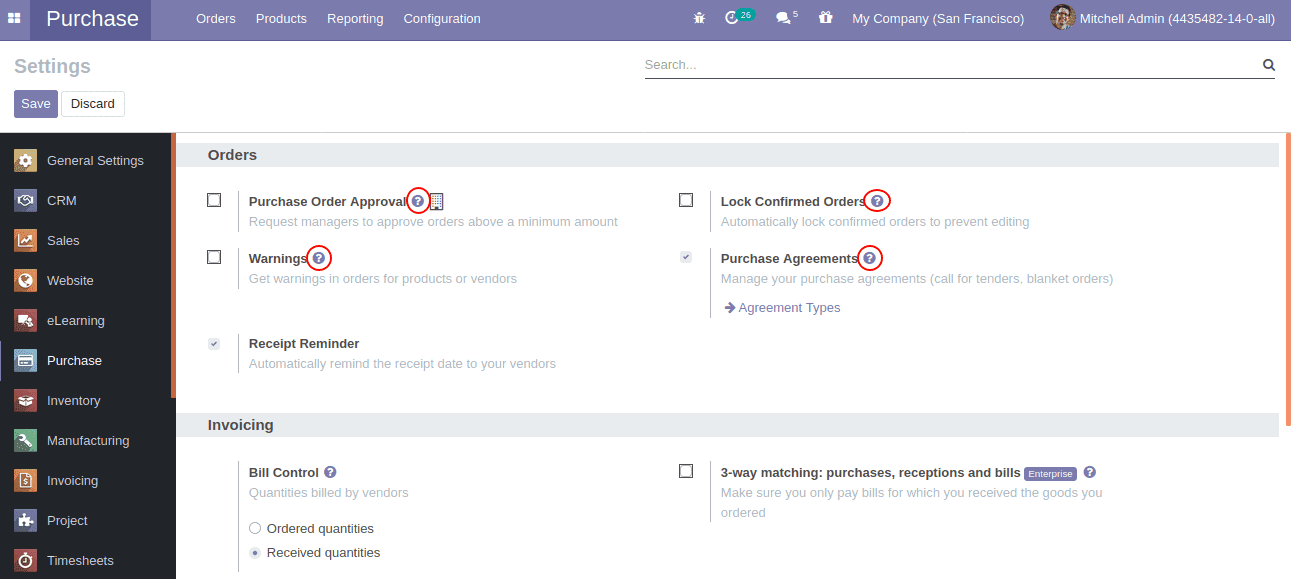
Task: Select Inventory label in settings sidebar
Action: (x=74, y=400)
